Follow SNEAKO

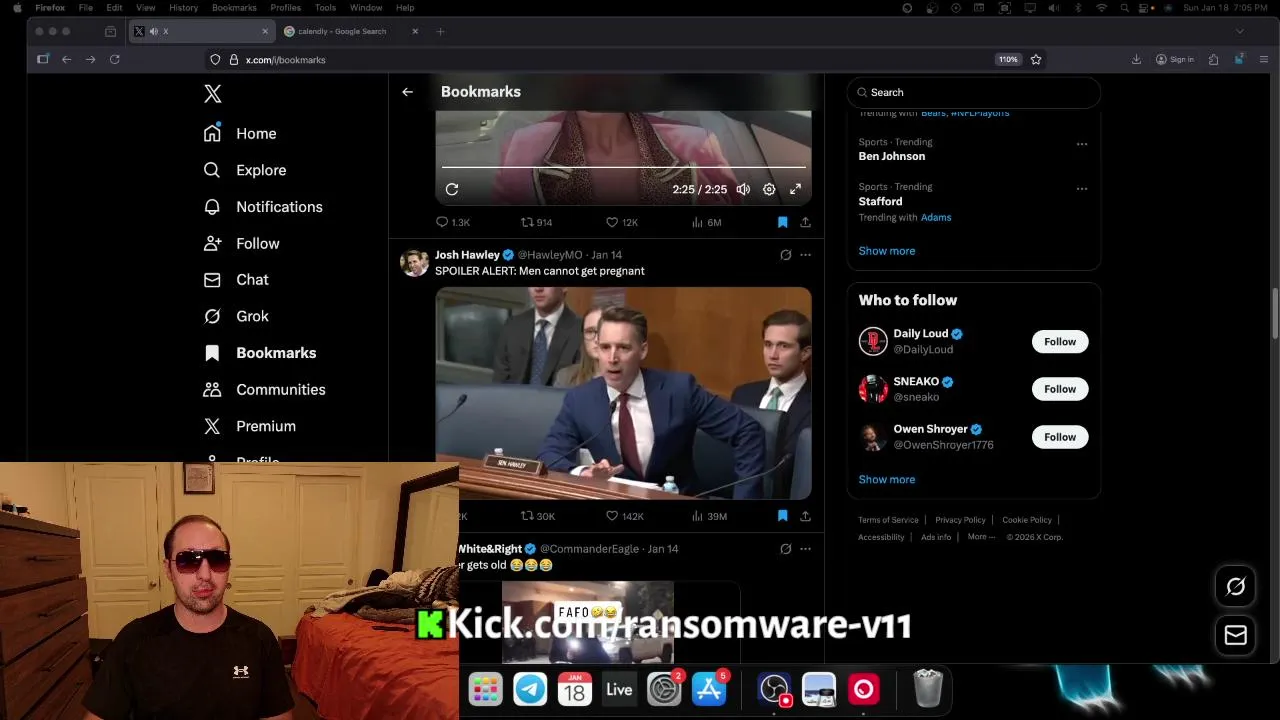[1060, 389]
